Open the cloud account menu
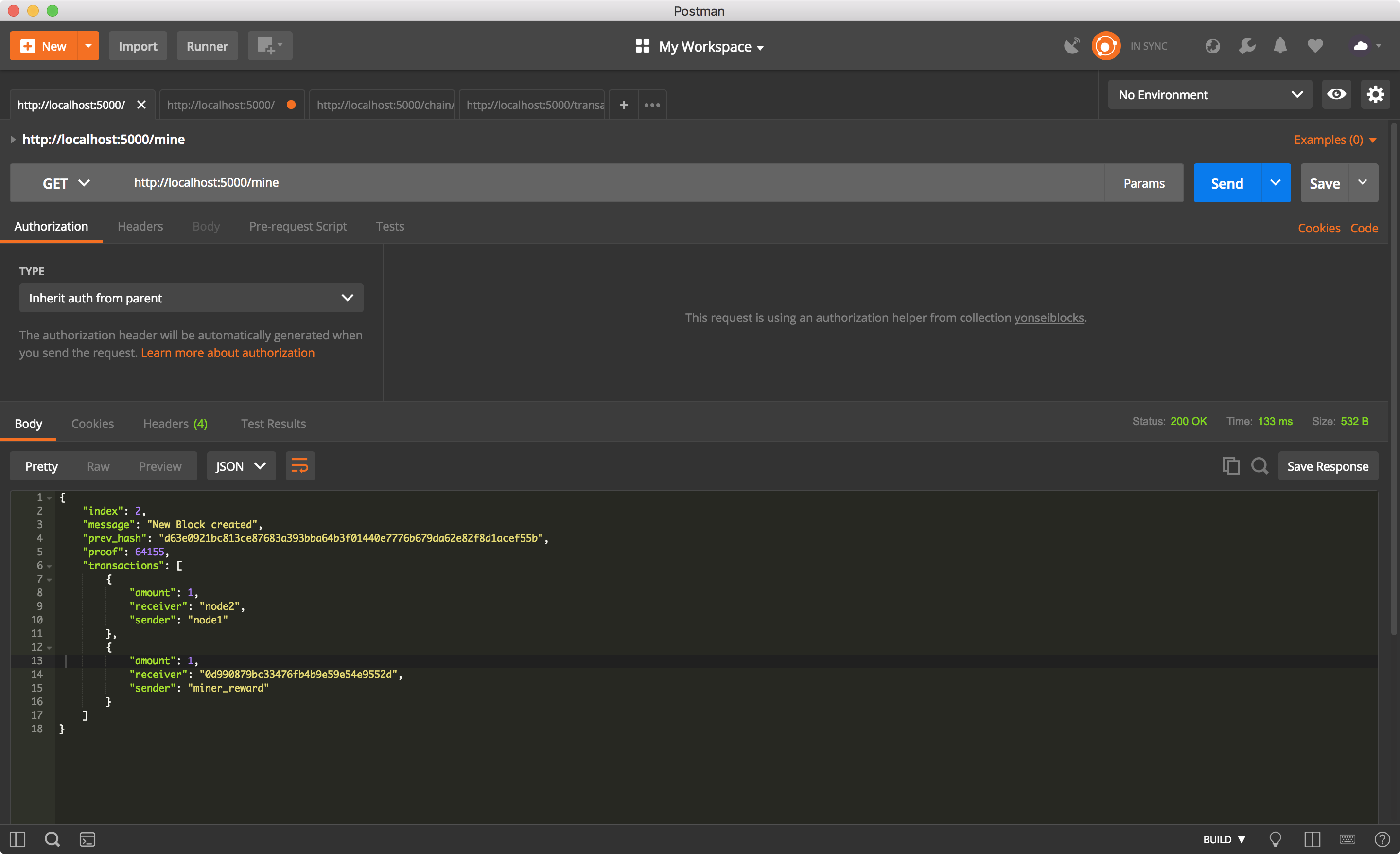The height and width of the screenshot is (854, 1400). tap(1366, 46)
